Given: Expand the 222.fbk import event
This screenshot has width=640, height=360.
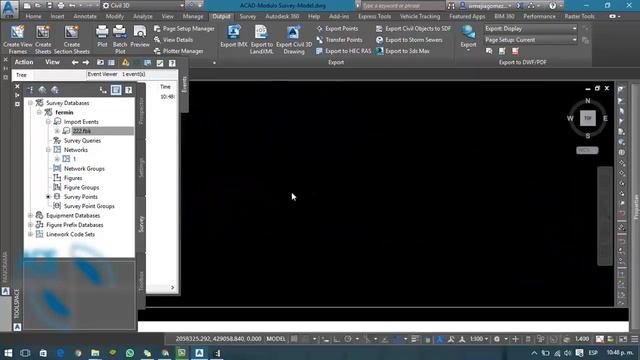Looking at the screenshot, I should 57,131.
